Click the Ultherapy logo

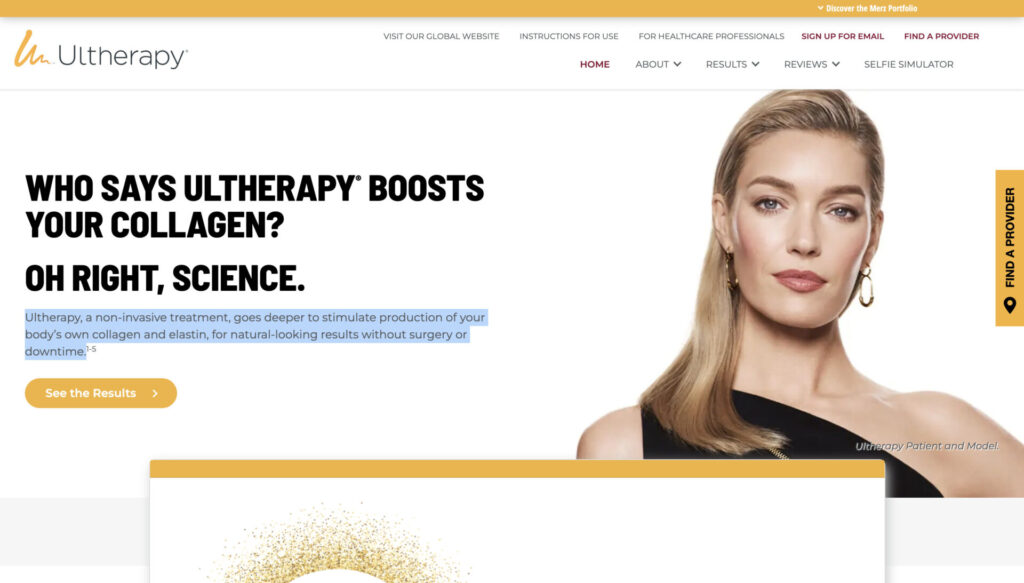101,50
